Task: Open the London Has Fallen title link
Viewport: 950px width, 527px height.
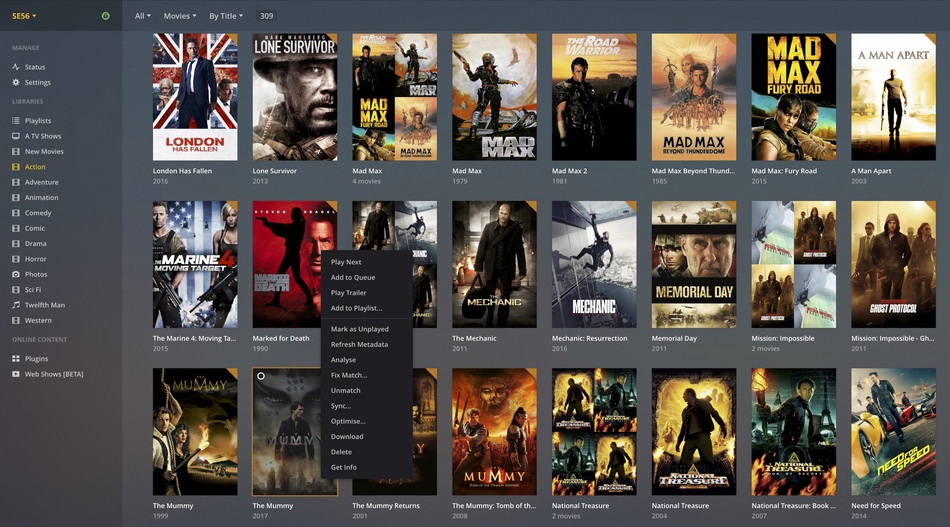Action: click(182, 171)
